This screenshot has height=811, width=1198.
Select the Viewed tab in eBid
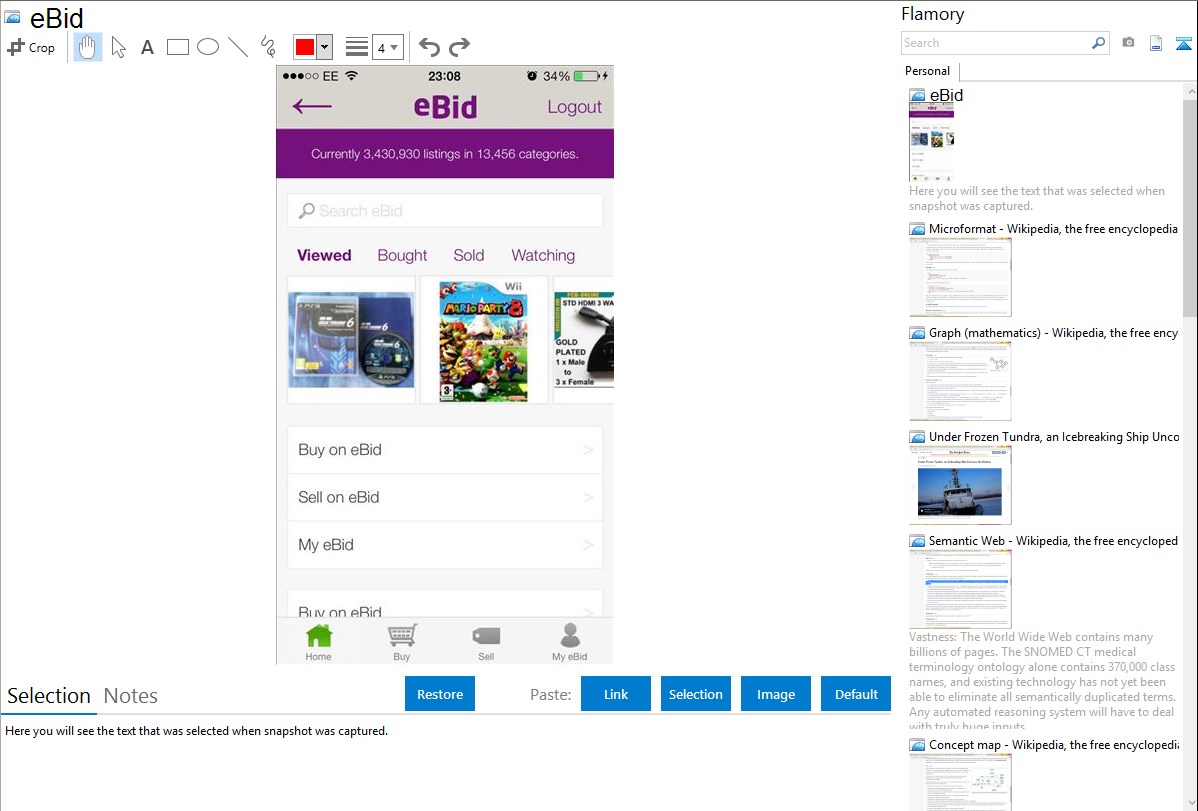tap(324, 255)
